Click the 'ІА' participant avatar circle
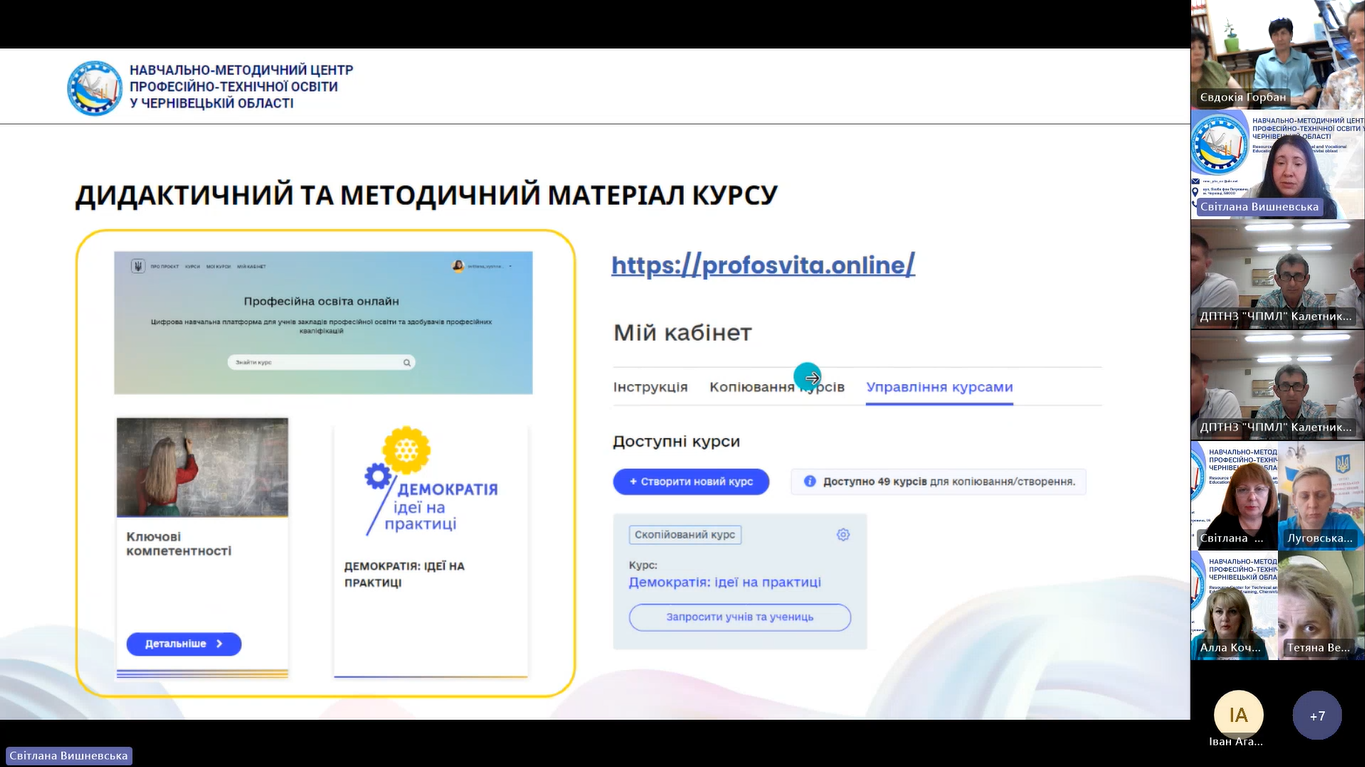The height and width of the screenshot is (767, 1365). tap(1238, 715)
